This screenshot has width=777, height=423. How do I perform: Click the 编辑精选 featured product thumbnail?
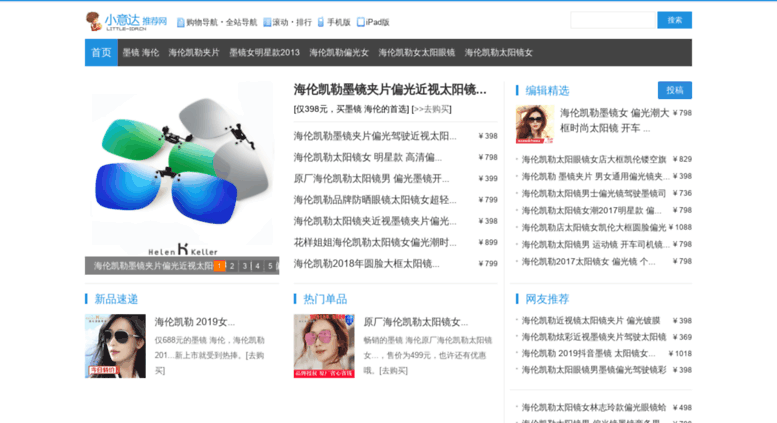click(x=535, y=124)
